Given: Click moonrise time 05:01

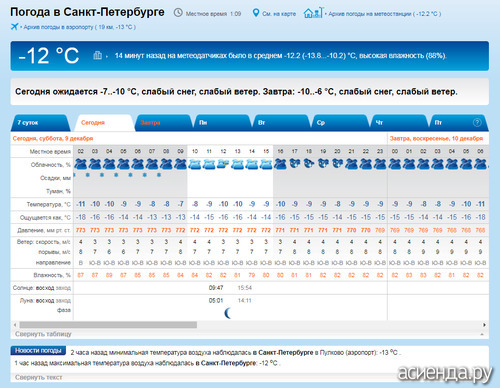Looking at the screenshot, I should click(216, 300).
